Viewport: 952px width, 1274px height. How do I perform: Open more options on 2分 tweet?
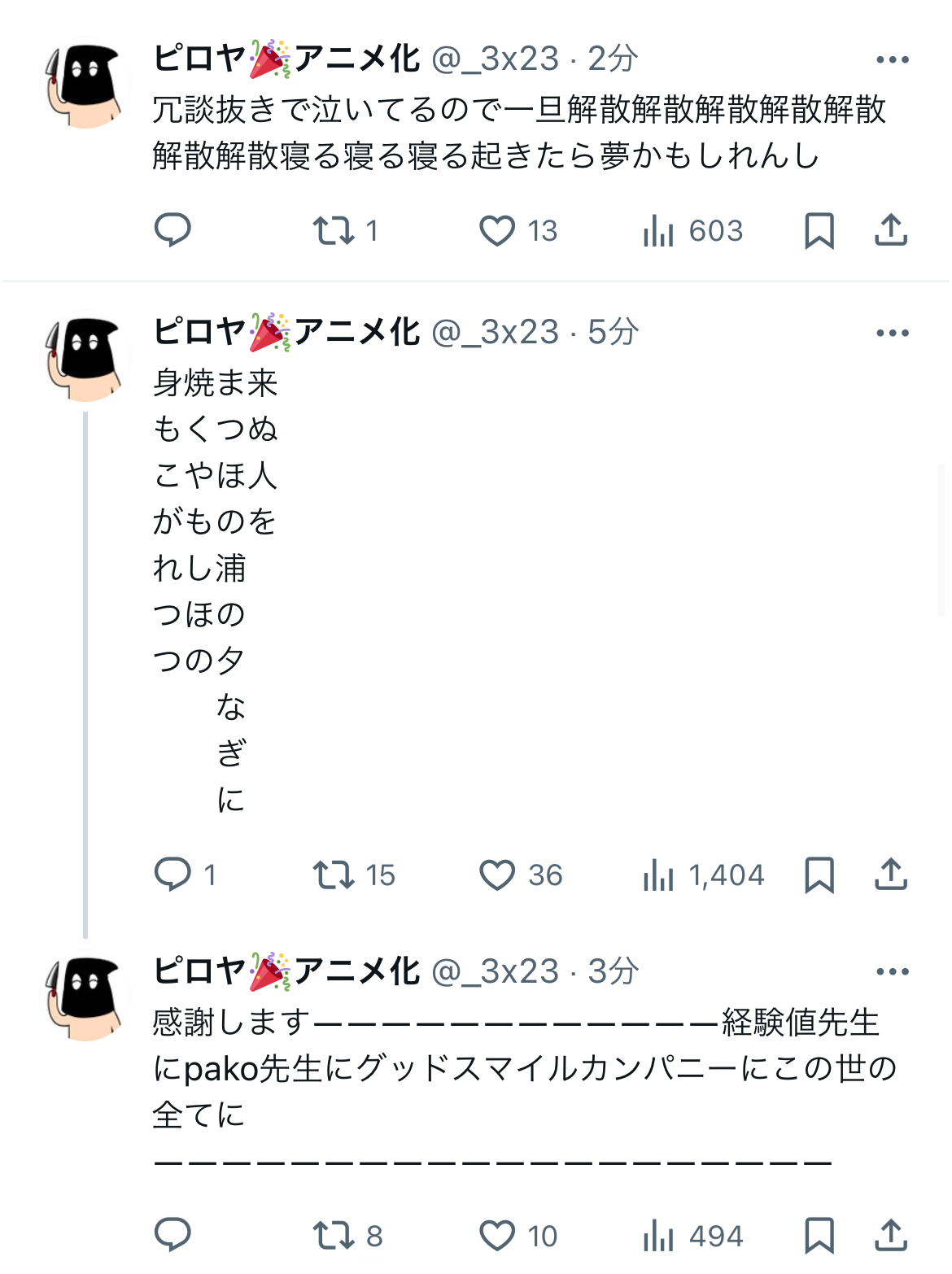[x=892, y=59]
